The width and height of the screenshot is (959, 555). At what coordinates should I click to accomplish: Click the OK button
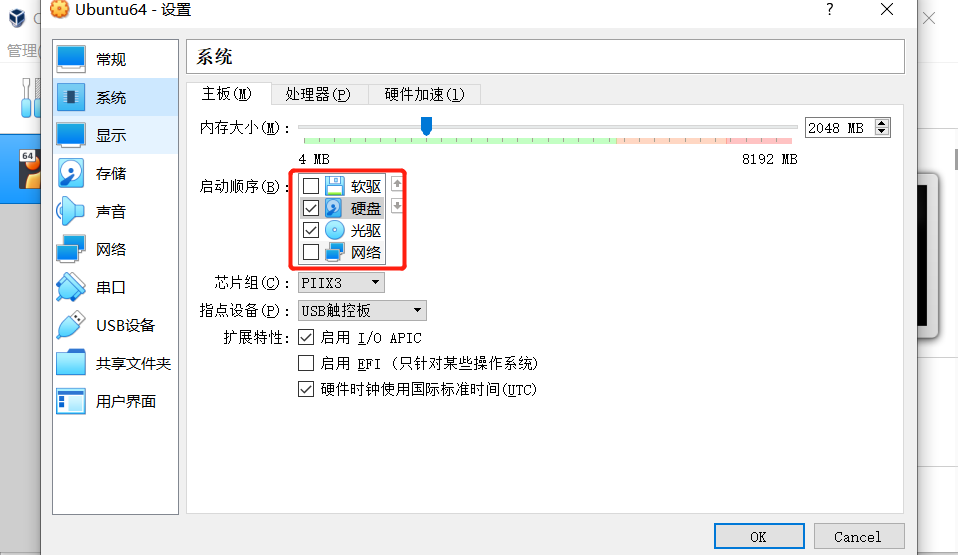(x=759, y=537)
